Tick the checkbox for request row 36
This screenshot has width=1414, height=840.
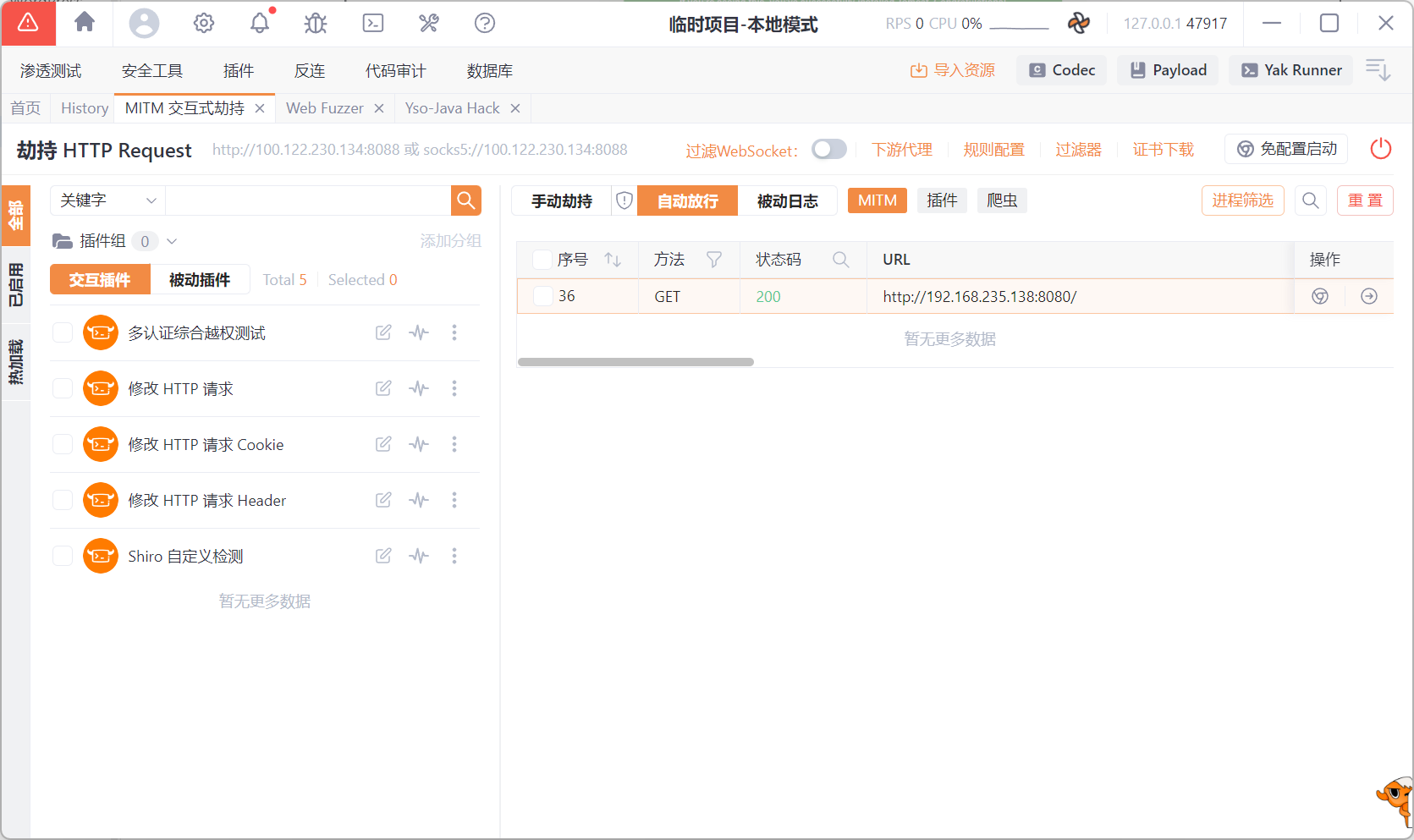coord(543,296)
